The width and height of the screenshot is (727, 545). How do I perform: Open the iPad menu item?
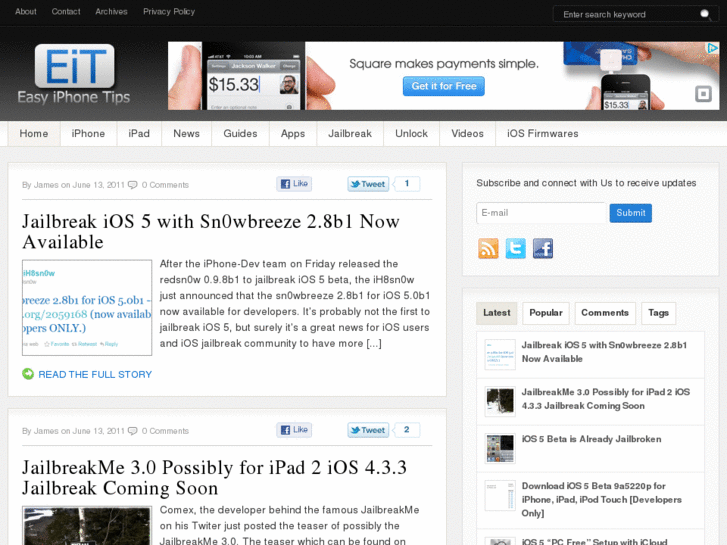coord(139,134)
